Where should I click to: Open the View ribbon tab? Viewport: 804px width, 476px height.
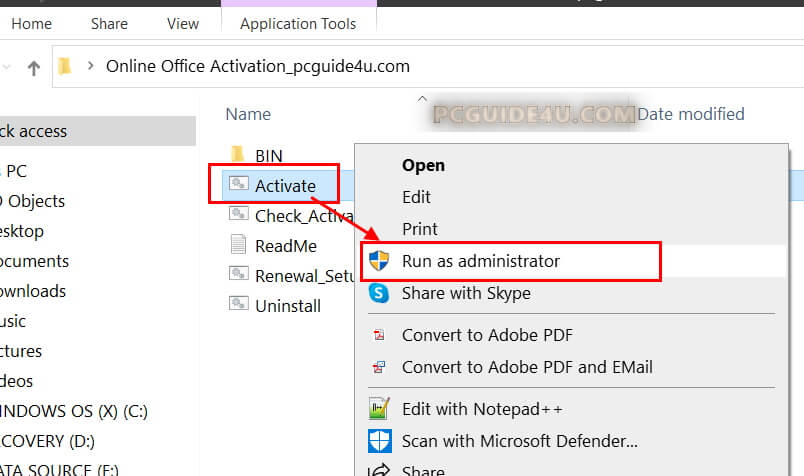coord(183,23)
